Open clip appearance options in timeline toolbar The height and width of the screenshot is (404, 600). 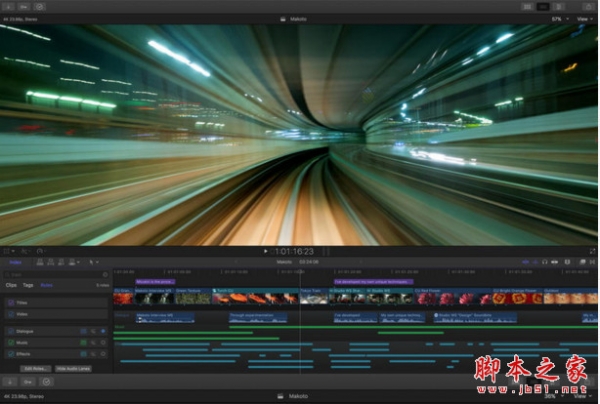click(x=567, y=262)
